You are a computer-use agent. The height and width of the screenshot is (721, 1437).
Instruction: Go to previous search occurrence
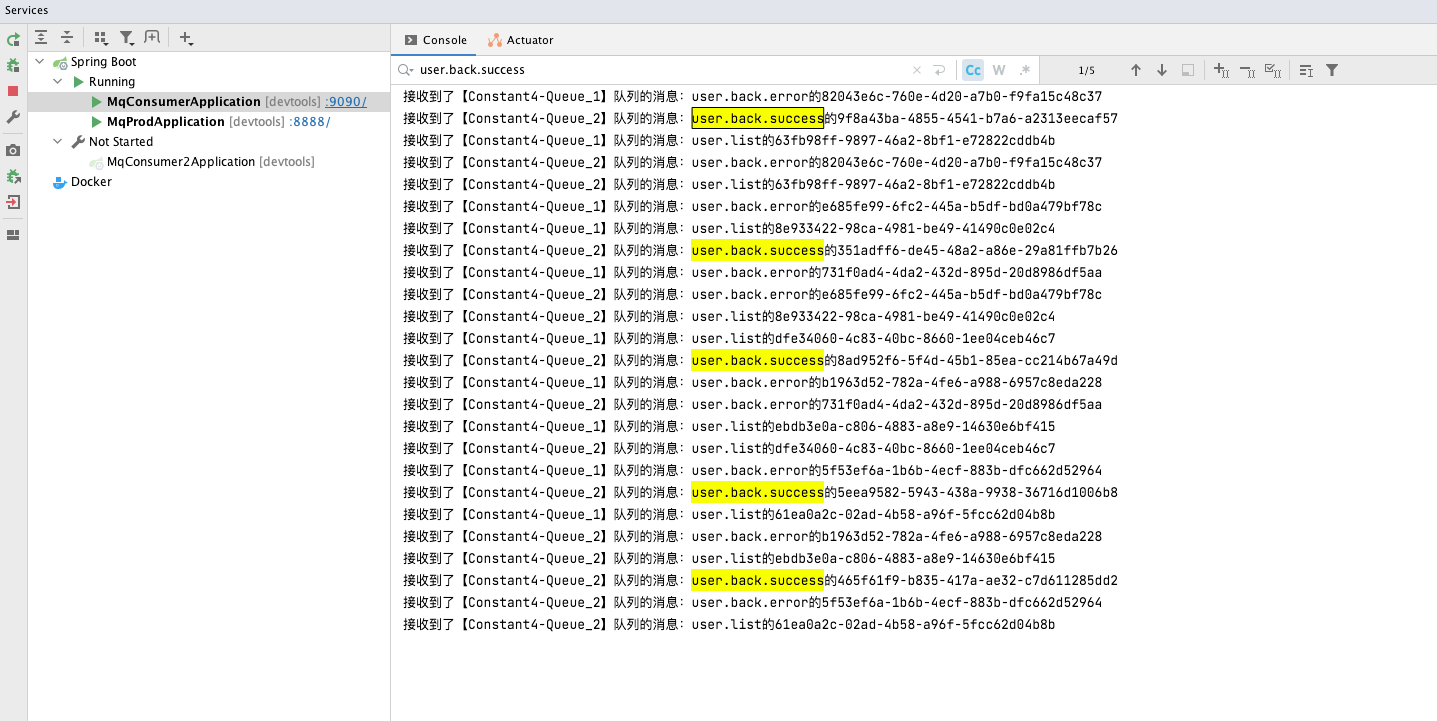[1136, 70]
